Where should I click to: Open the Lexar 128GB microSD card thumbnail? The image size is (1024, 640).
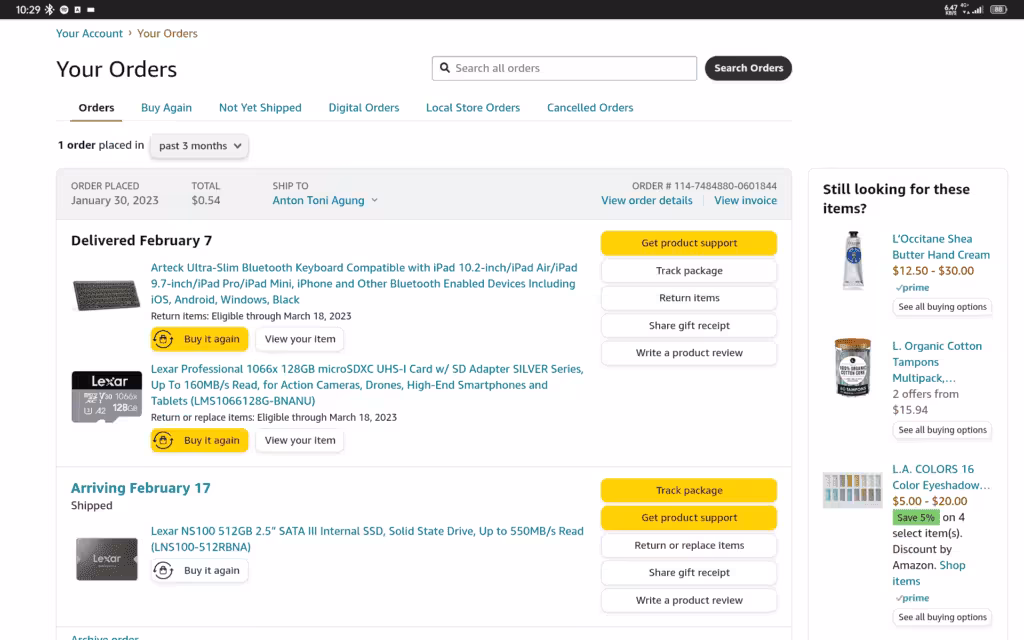(x=106, y=396)
